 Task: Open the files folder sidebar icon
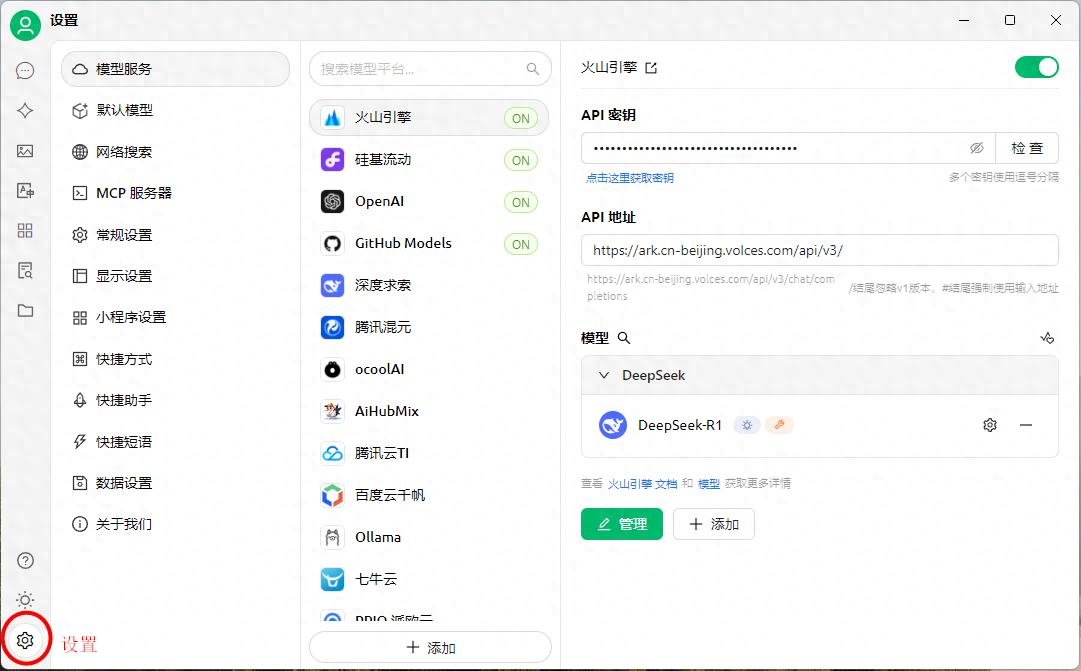pos(25,310)
